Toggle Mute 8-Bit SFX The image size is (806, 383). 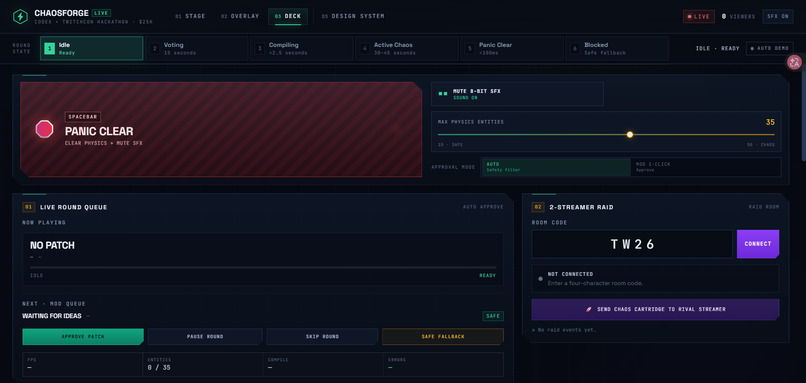pyautogui.click(x=517, y=94)
